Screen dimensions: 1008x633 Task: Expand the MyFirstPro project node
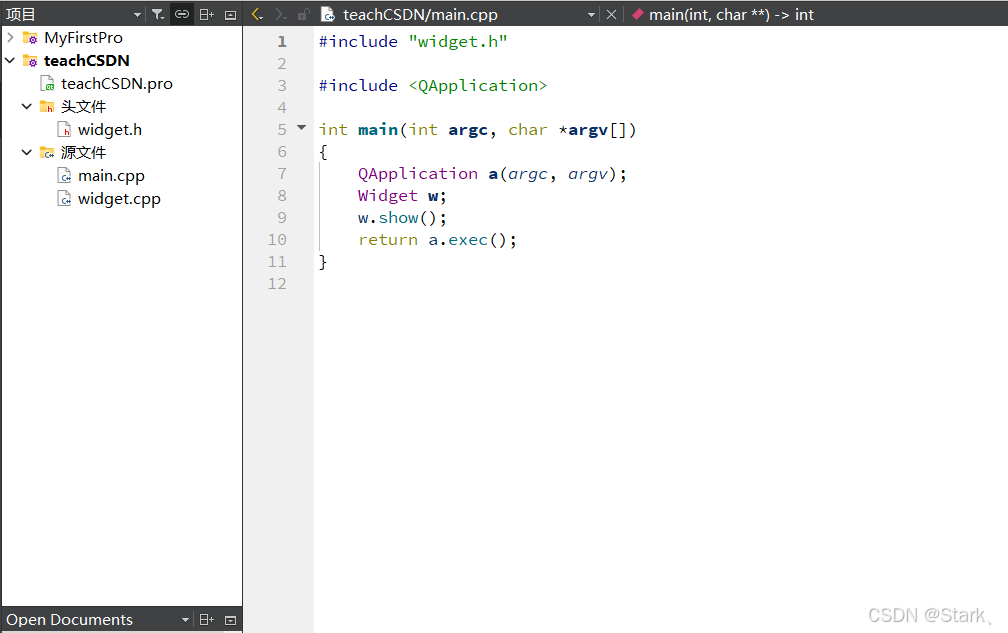pyautogui.click(x=10, y=37)
